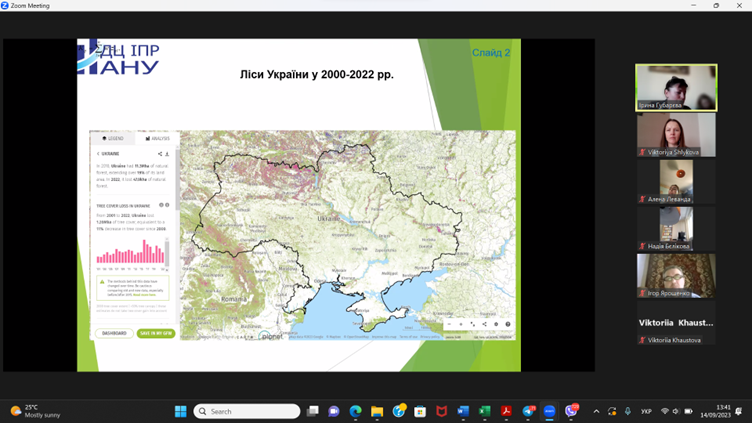Click the taskbar Search box

click(x=248, y=411)
